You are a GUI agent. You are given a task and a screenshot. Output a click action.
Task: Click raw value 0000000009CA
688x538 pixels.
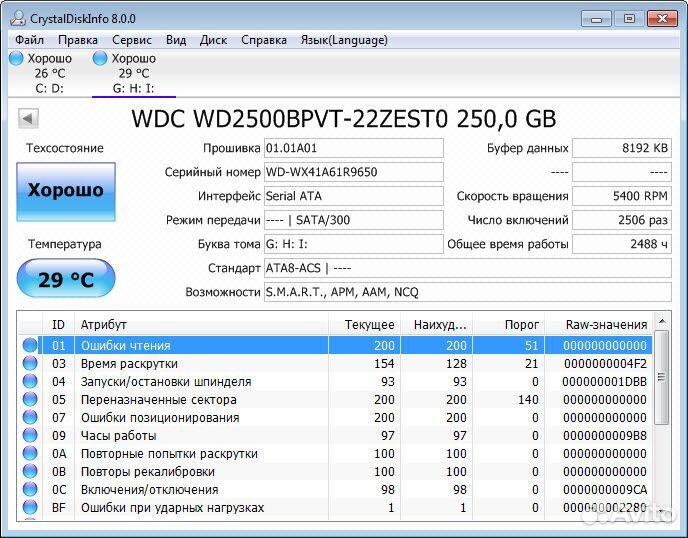pos(605,490)
